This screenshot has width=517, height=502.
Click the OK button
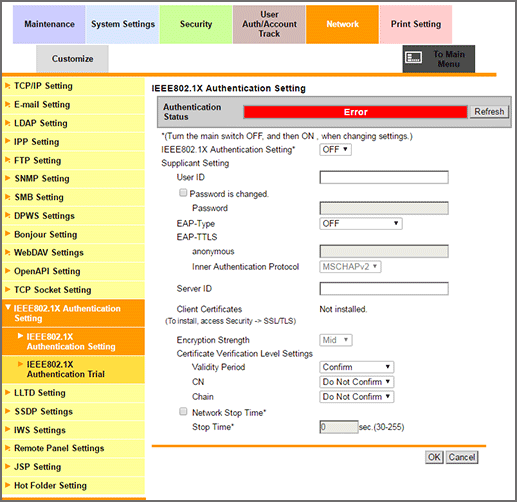point(434,457)
